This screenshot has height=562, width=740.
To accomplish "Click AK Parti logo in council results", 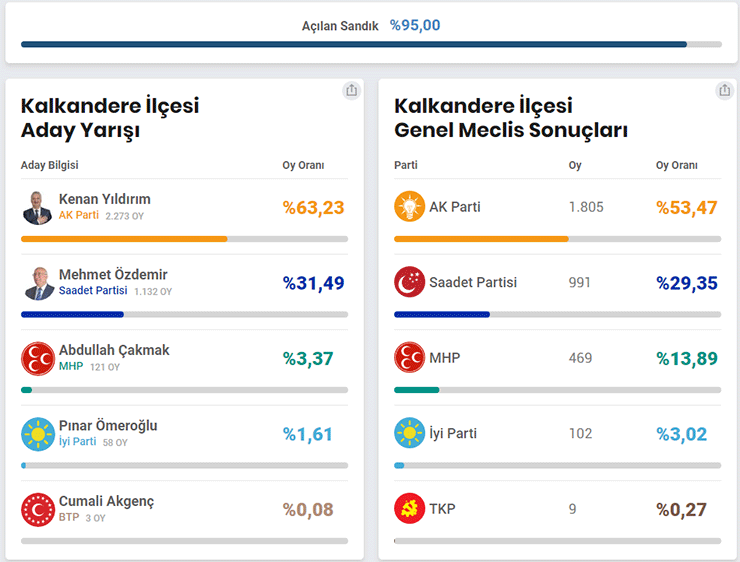I will [410, 207].
